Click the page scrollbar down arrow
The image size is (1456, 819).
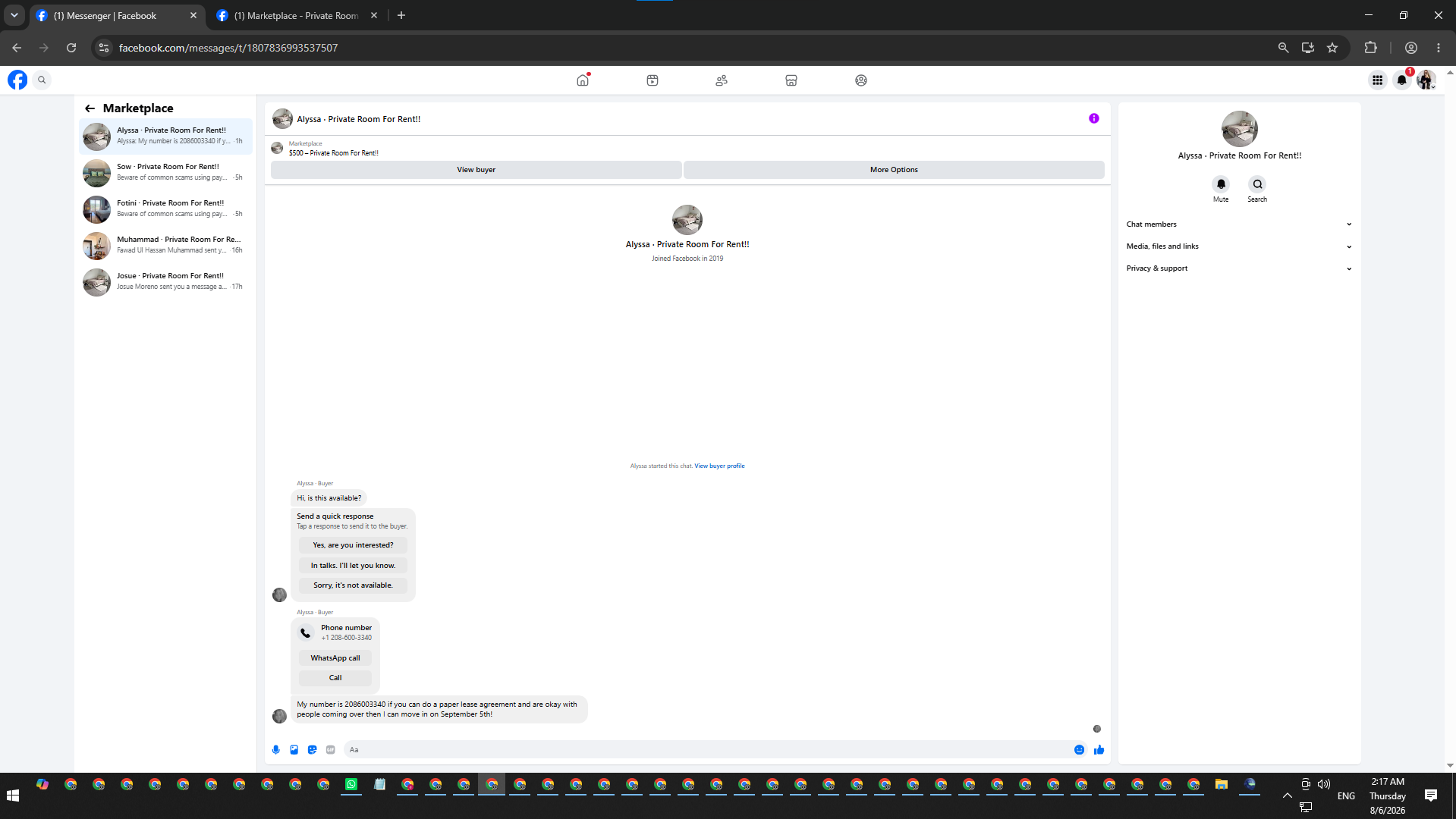[x=1450, y=766]
